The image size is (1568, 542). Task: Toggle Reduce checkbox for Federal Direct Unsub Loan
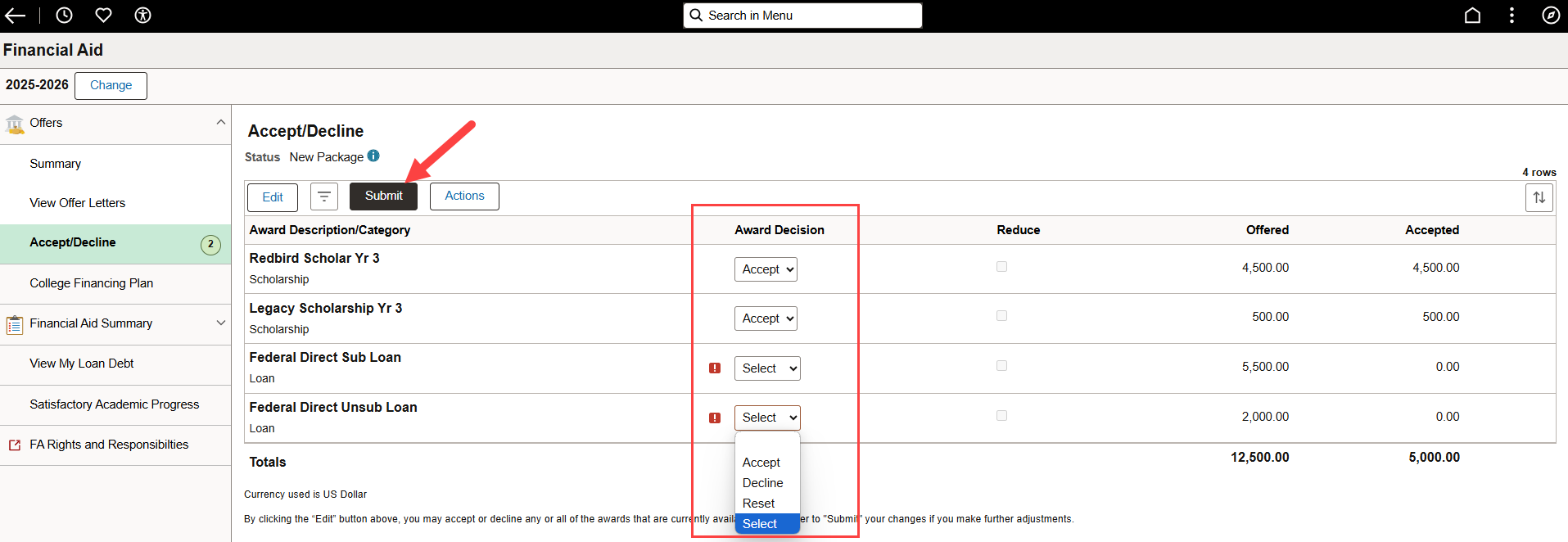(x=1001, y=416)
